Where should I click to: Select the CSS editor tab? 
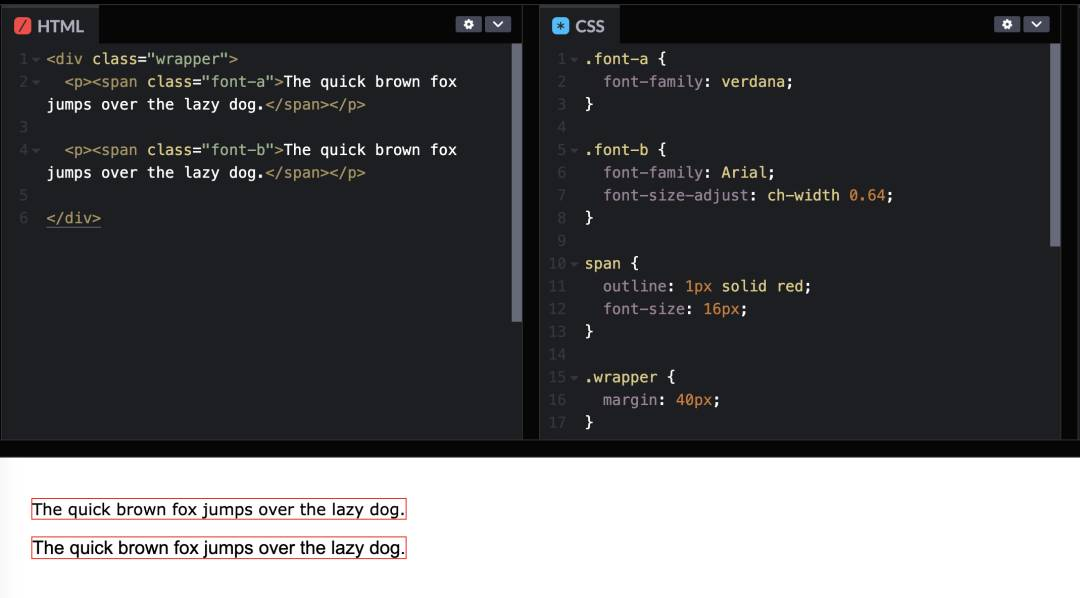point(579,25)
